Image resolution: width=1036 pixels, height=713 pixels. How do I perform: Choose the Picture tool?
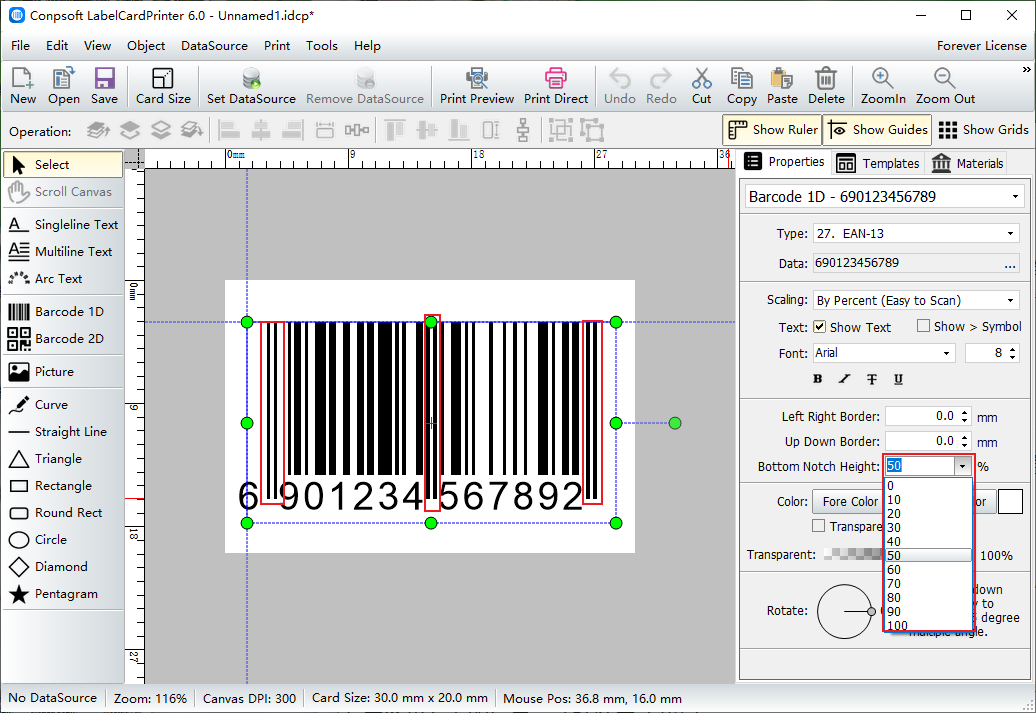63,371
